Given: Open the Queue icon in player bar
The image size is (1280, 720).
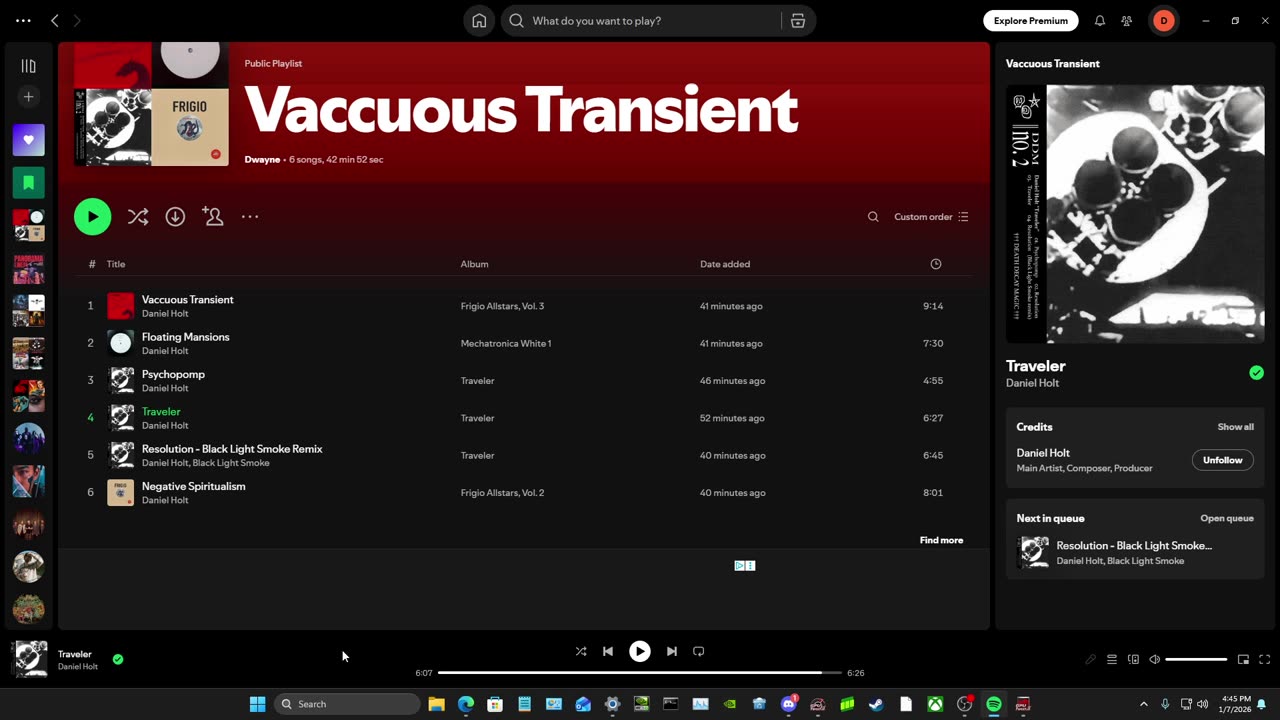Looking at the screenshot, I should point(1112,660).
